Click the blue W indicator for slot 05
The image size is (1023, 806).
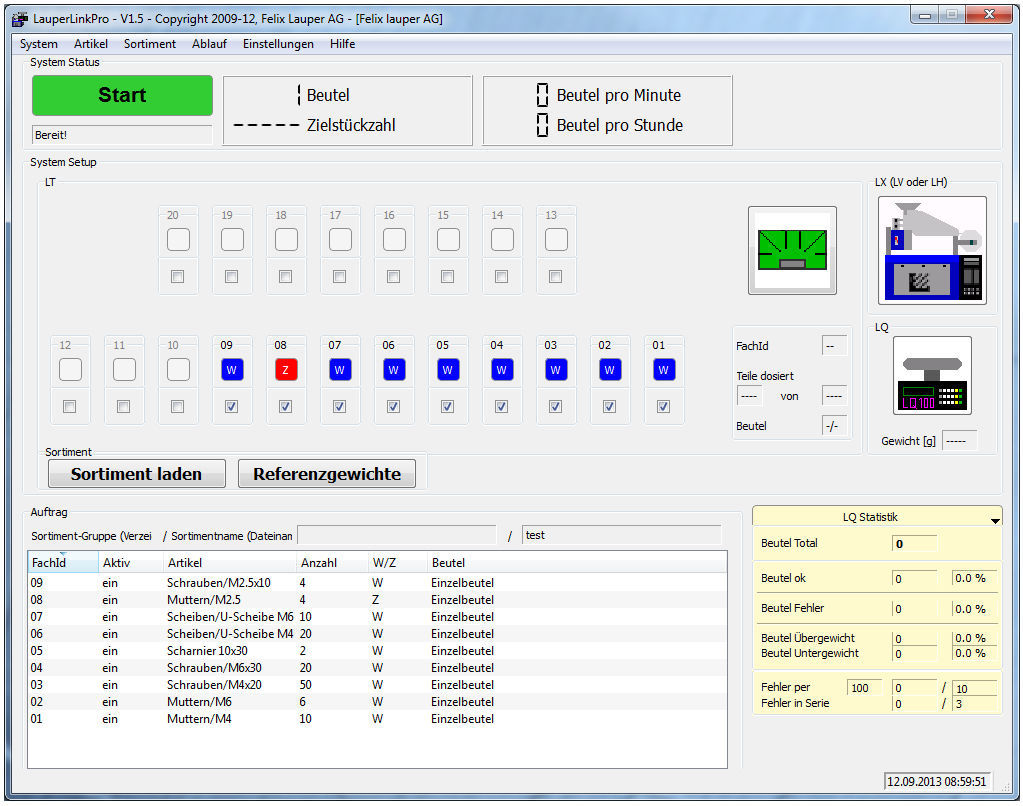pyautogui.click(x=448, y=369)
